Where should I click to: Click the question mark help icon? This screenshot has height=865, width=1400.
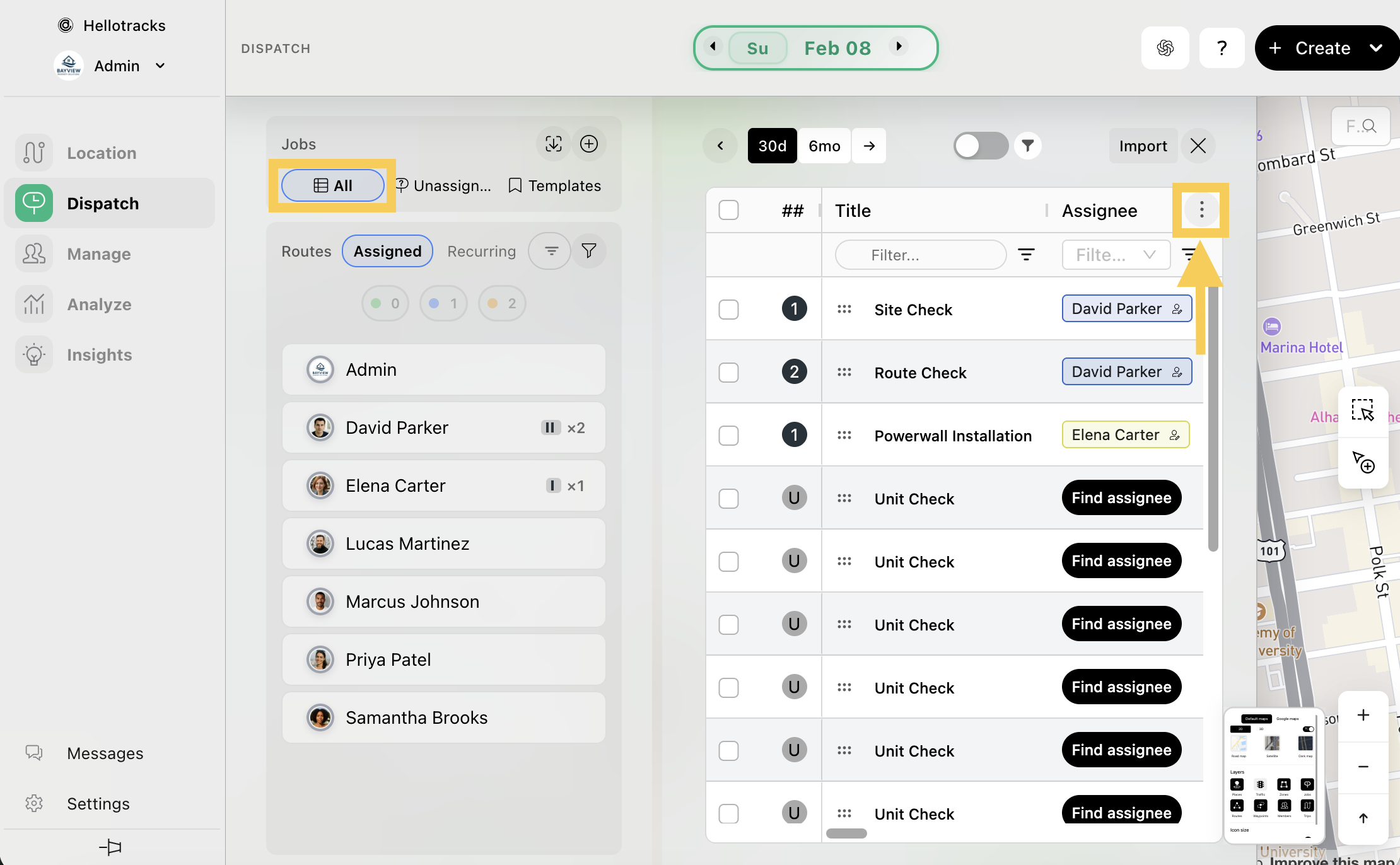(1222, 48)
